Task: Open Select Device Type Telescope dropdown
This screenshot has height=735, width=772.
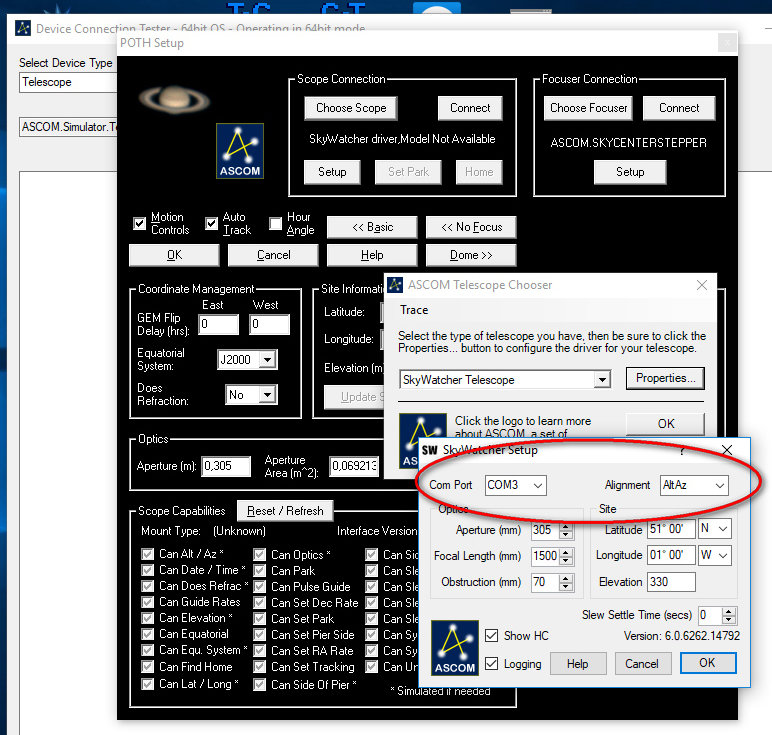Action: (68, 82)
